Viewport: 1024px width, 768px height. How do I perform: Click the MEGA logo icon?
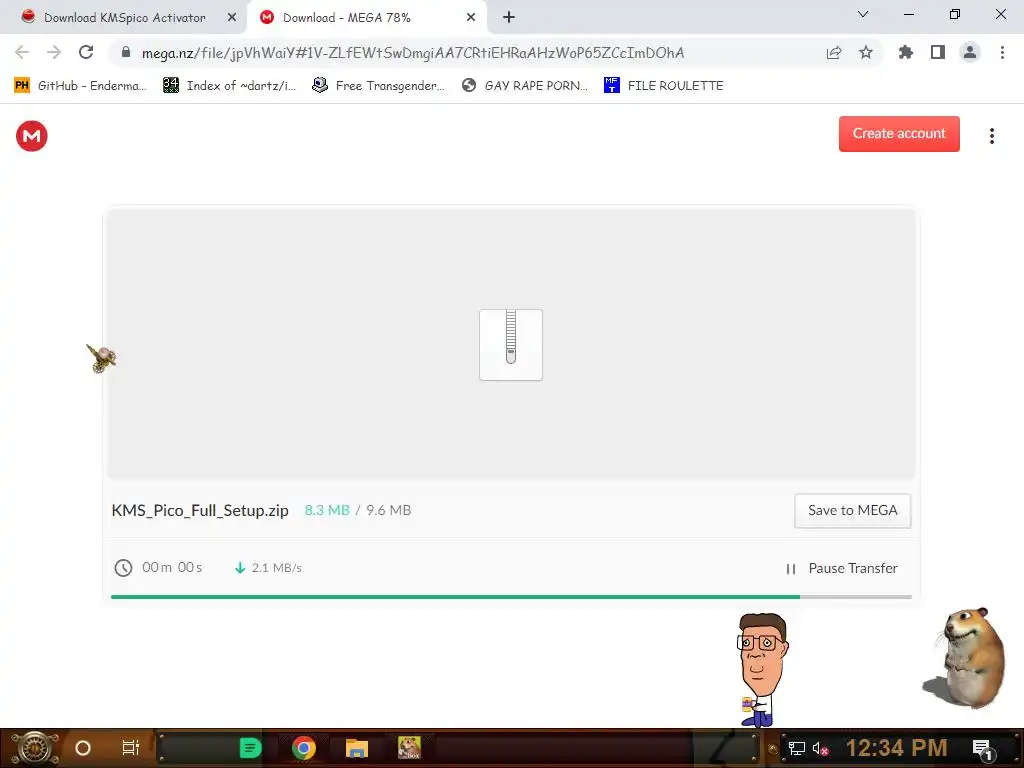pyautogui.click(x=31, y=136)
